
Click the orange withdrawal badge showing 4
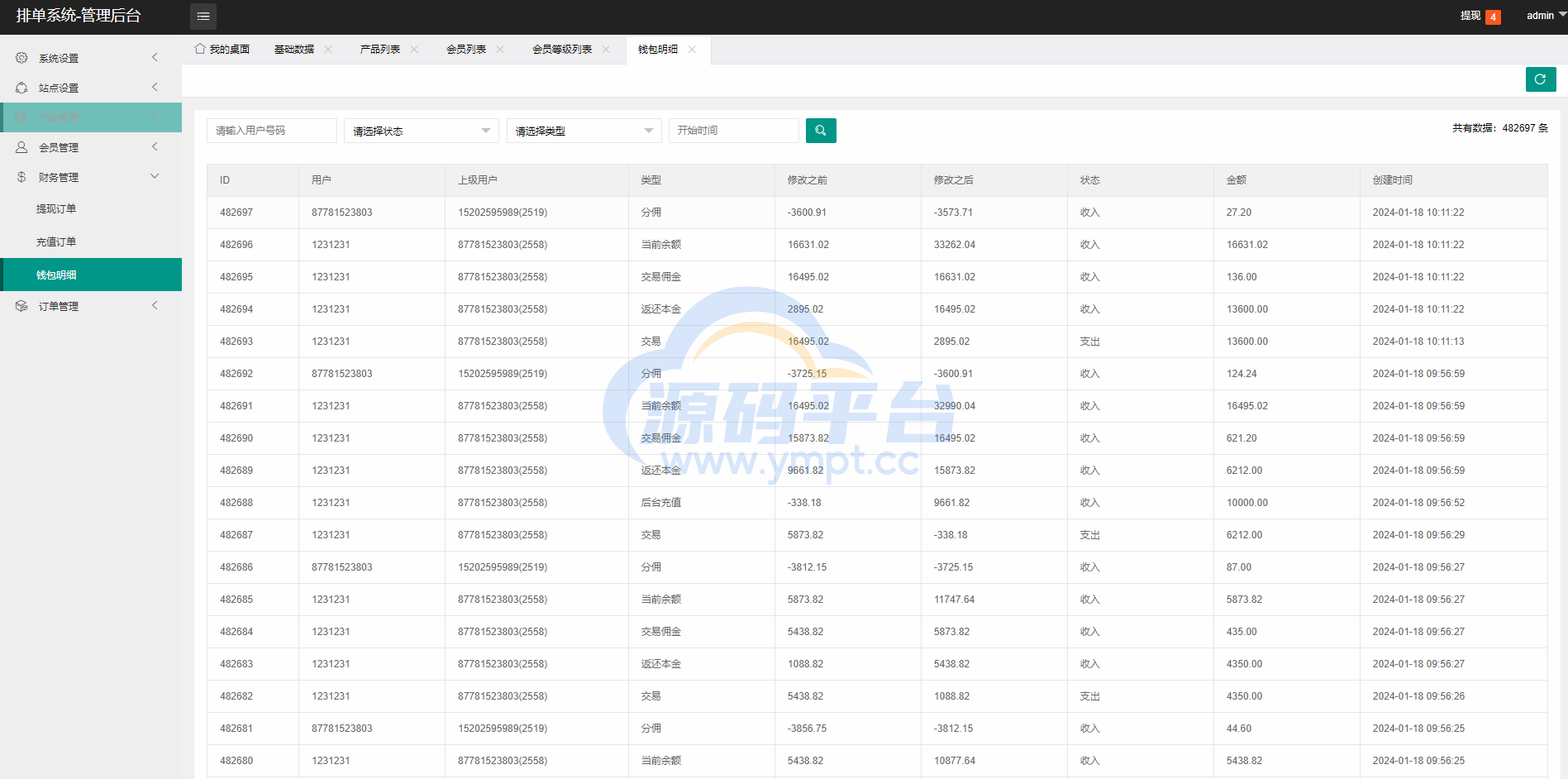click(1493, 17)
